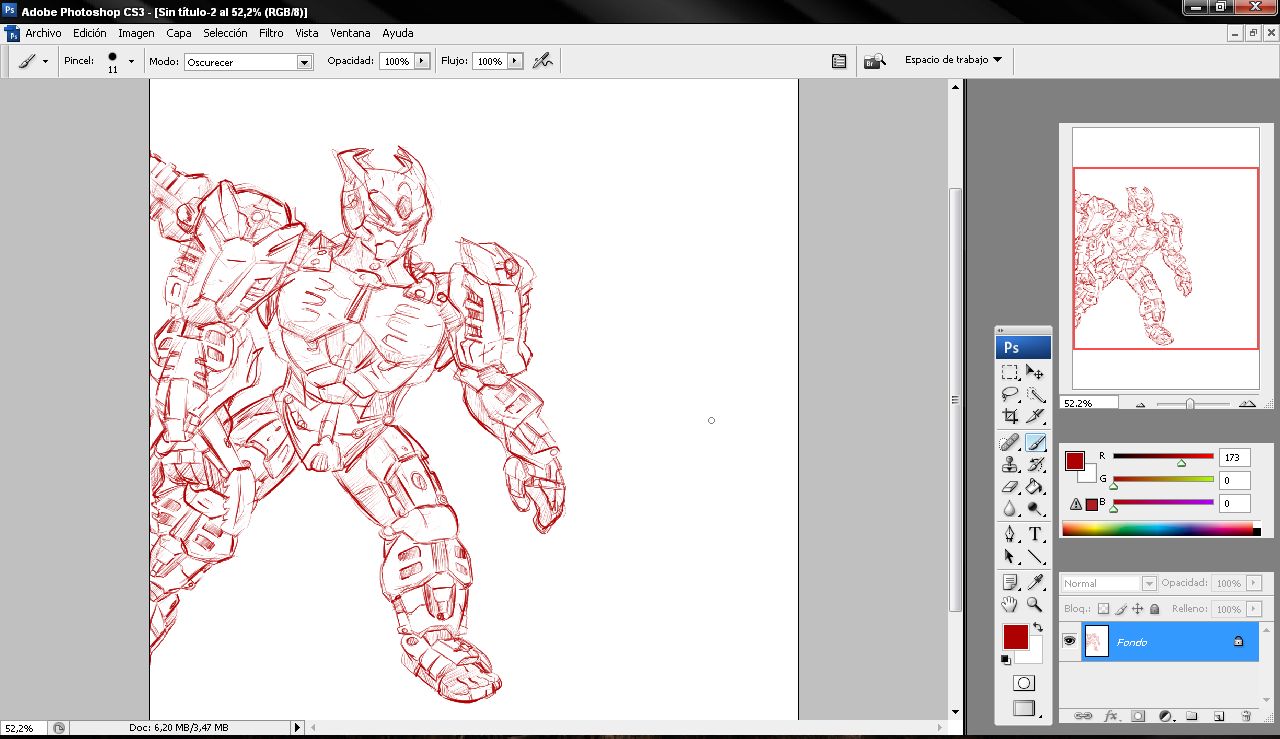Pick the Paint Bucket tool
Screen dimensions: 1280x739
pyautogui.click(x=1035, y=487)
